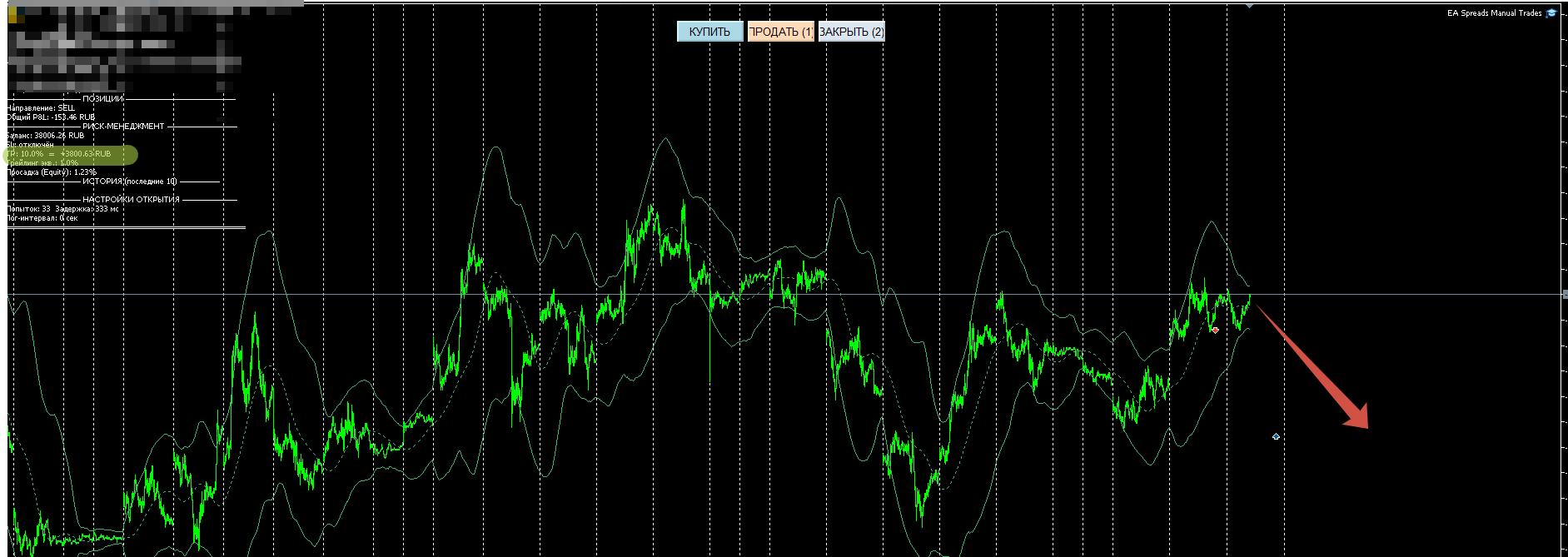This screenshot has height=557, width=1568.
Task: Click the highlighted TP: 10.0% line
Action: 70,154
